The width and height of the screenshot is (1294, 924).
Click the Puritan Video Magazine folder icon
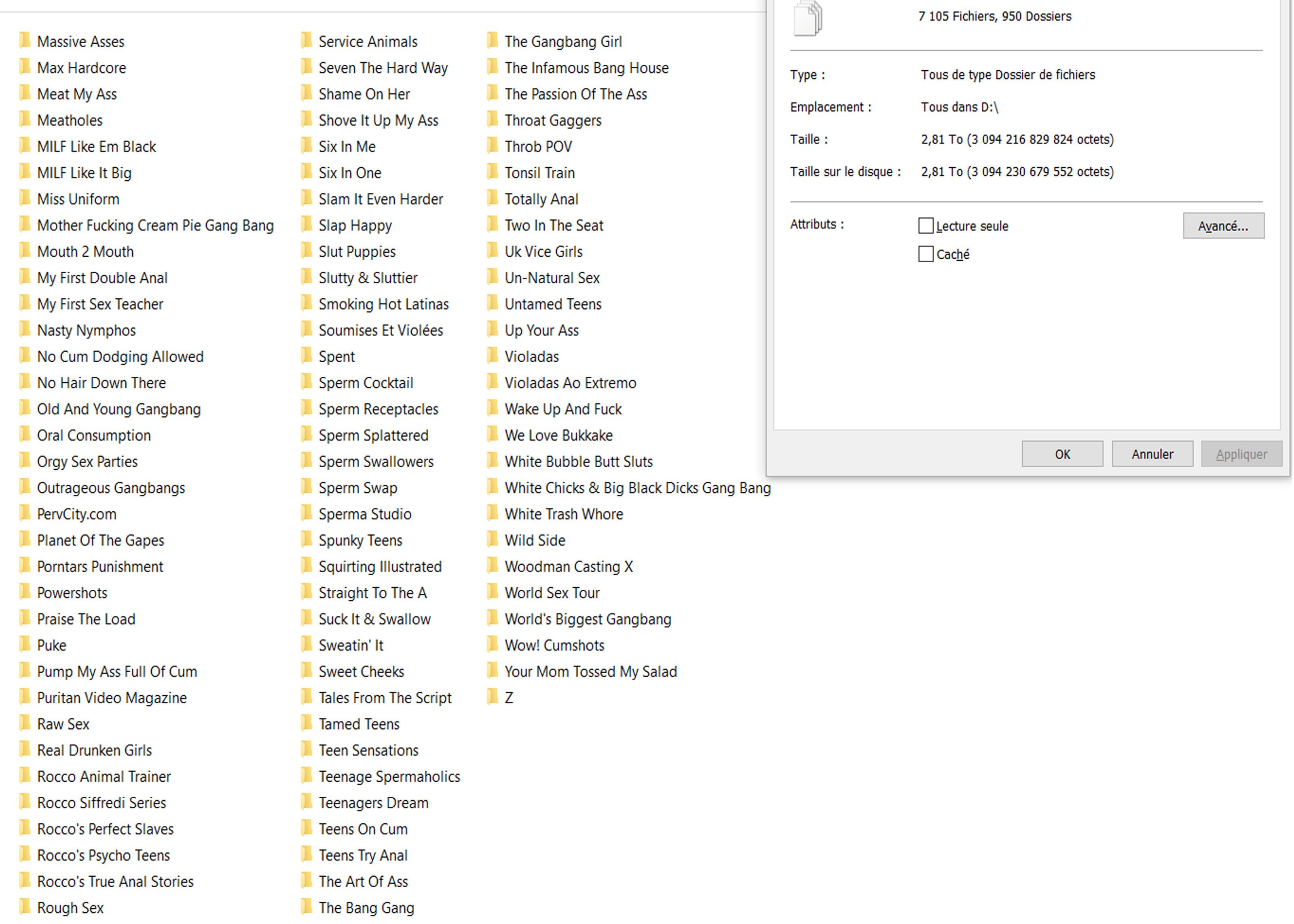pos(25,697)
